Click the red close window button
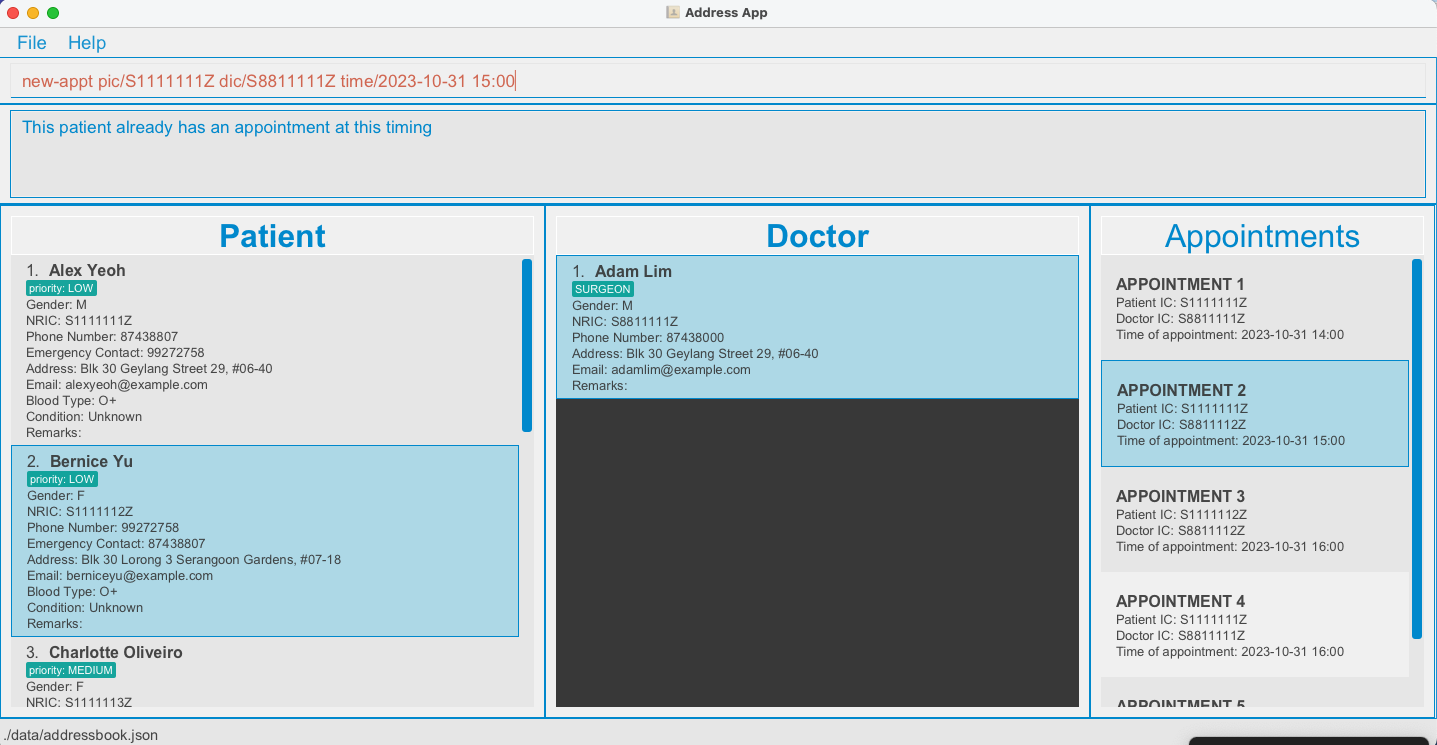The width and height of the screenshot is (1437, 745). click(x=13, y=13)
